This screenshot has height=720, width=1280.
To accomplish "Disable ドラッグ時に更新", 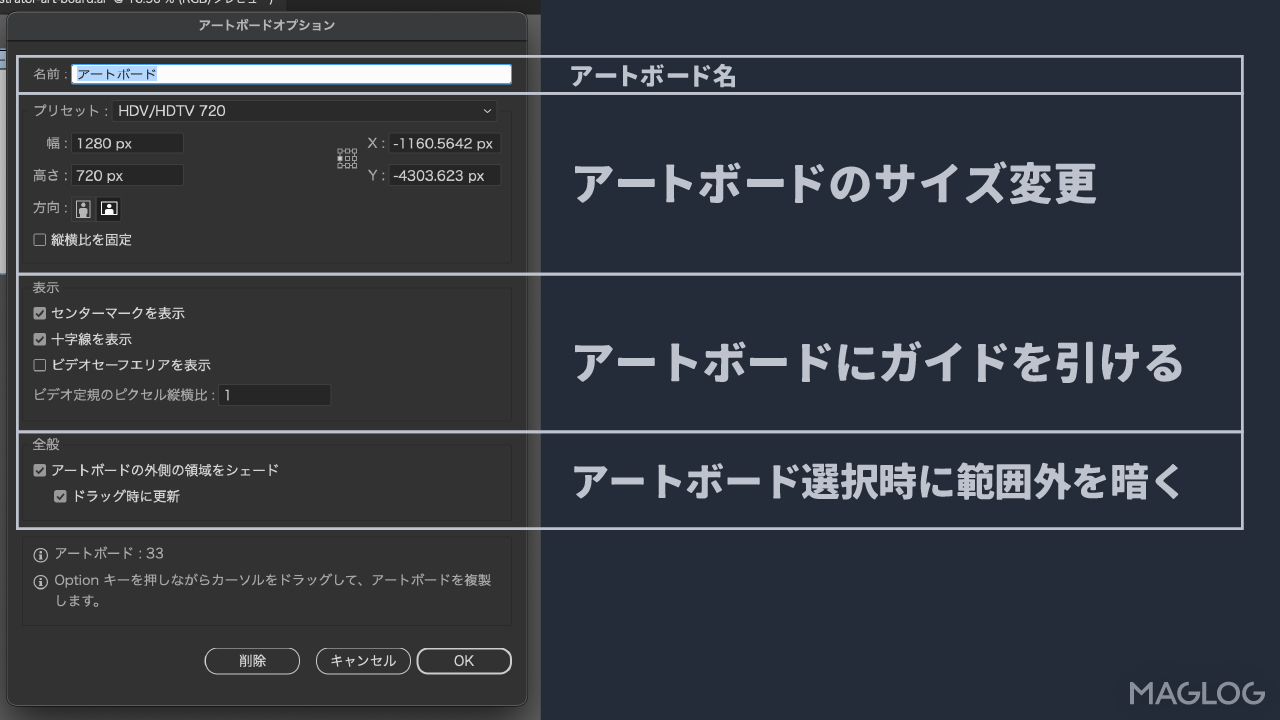I will pyautogui.click(x=60, y=496).
